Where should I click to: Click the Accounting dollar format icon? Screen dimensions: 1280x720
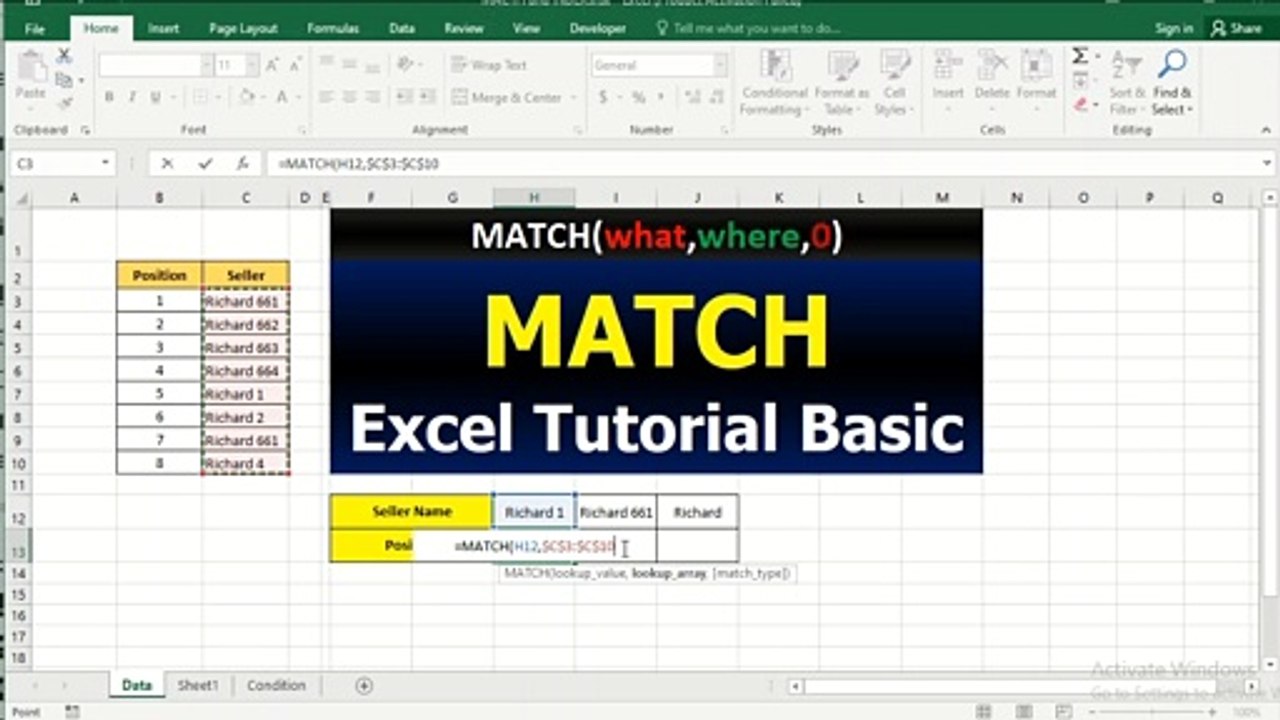point(604,97)
